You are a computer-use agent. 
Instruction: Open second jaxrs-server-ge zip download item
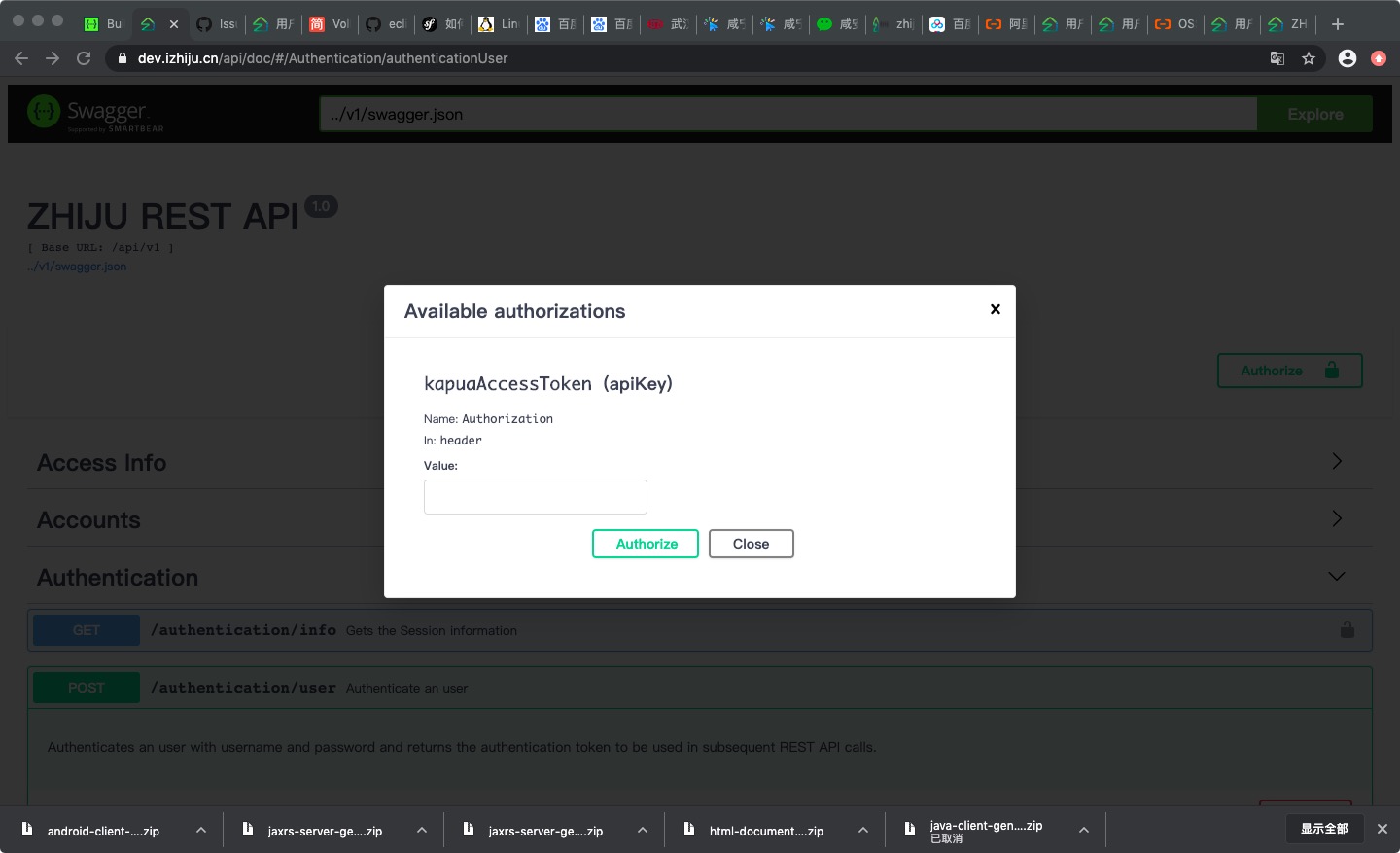click(x=545, y=831)
